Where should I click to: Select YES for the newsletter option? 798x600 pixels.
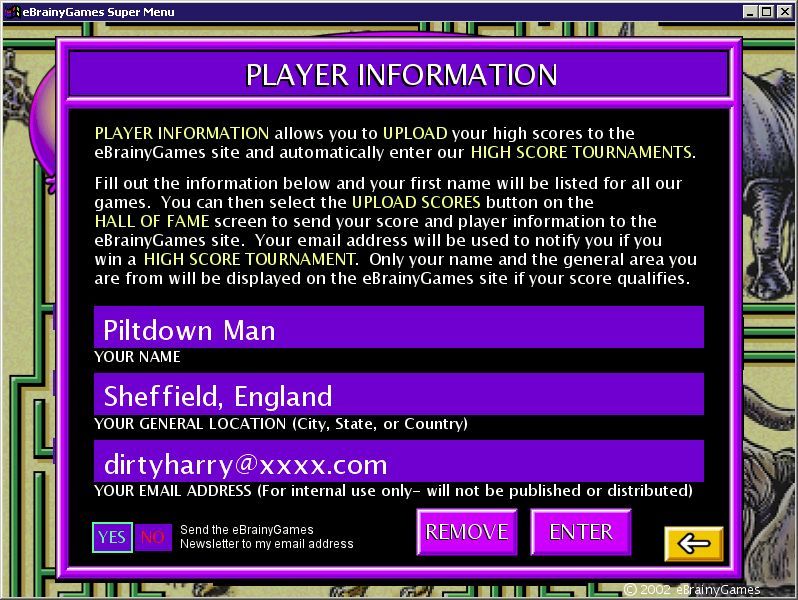(112, 537)
